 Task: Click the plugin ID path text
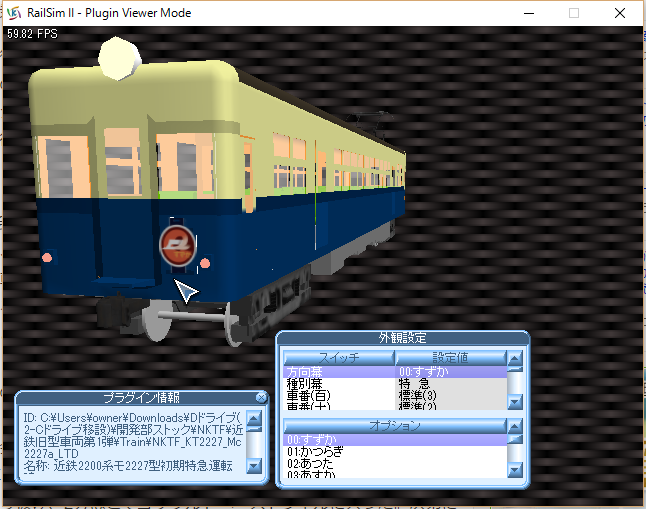[133, 436]
